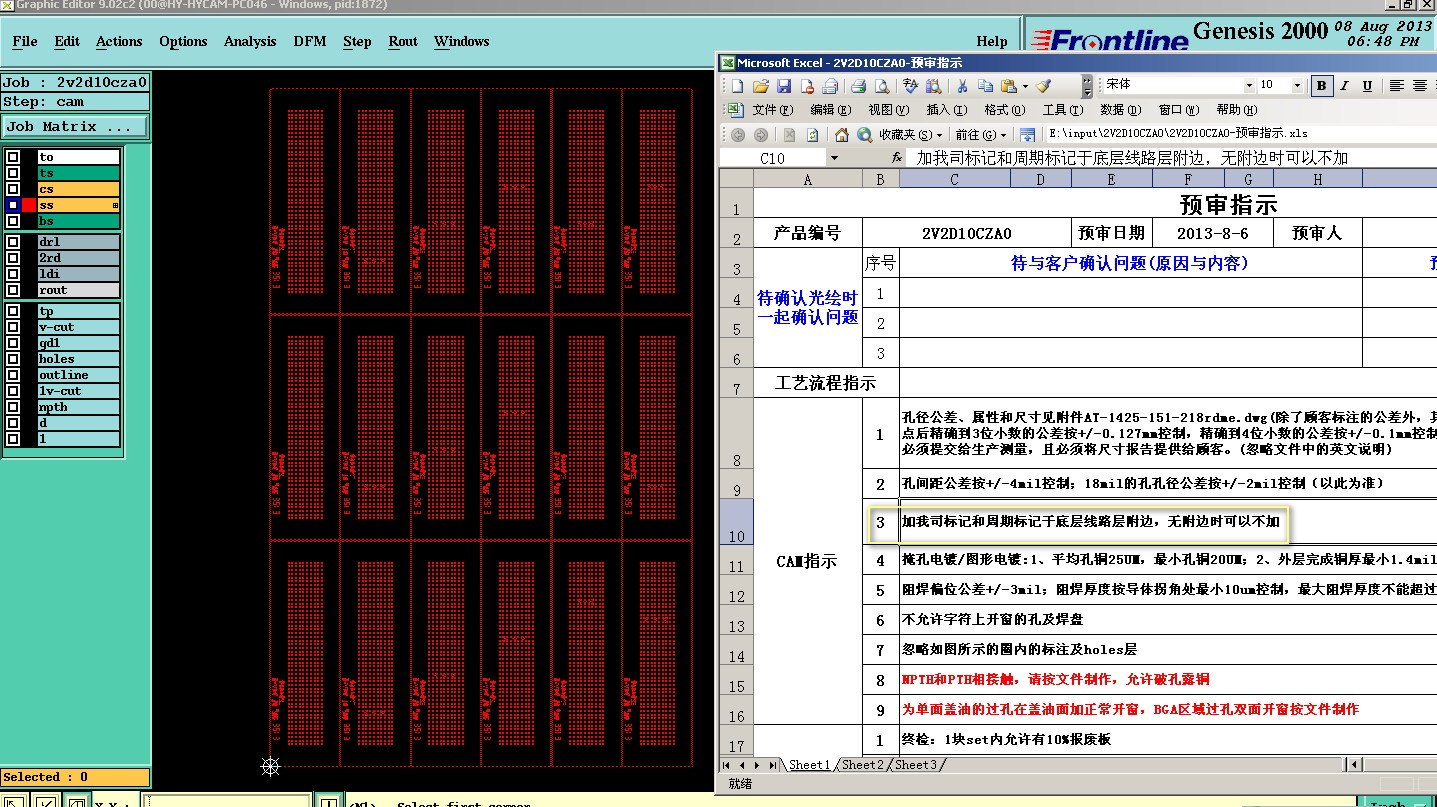This screenshot has width=1437, height=807.
Task: Click the Format Painter brush icon
Action: point(1044,86)
